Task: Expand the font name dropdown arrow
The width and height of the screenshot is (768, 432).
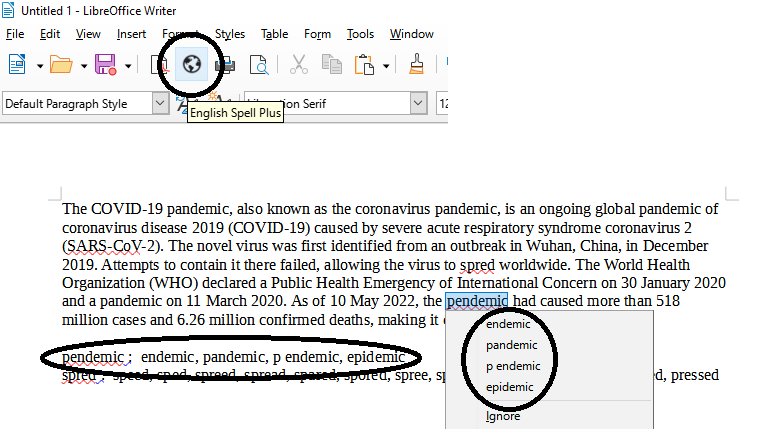Action: point(418,104)
